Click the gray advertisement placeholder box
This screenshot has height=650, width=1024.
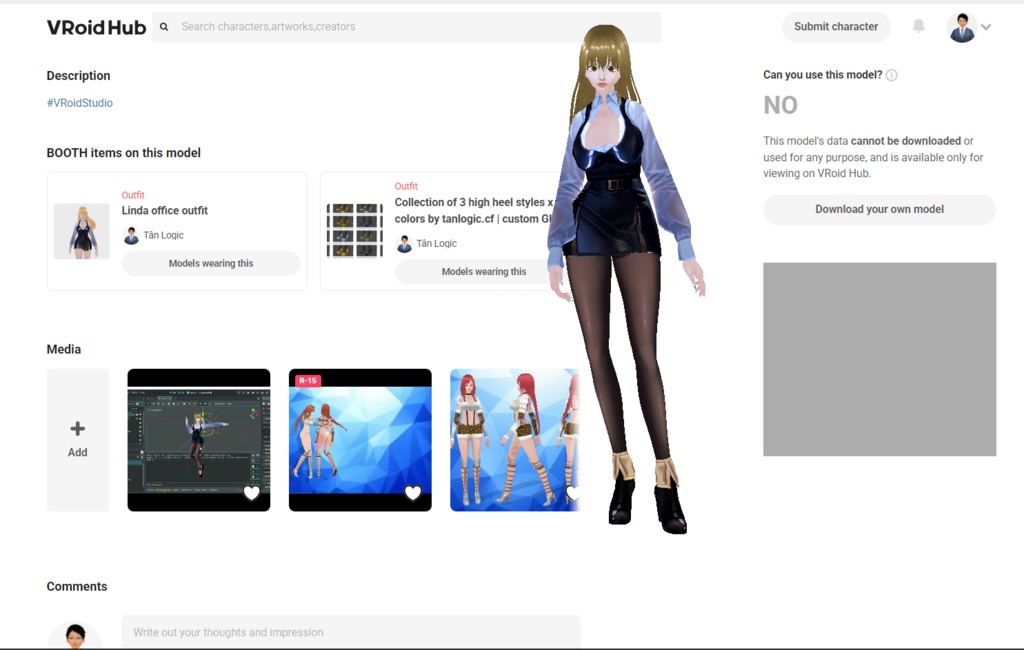[x=879, y=359]
